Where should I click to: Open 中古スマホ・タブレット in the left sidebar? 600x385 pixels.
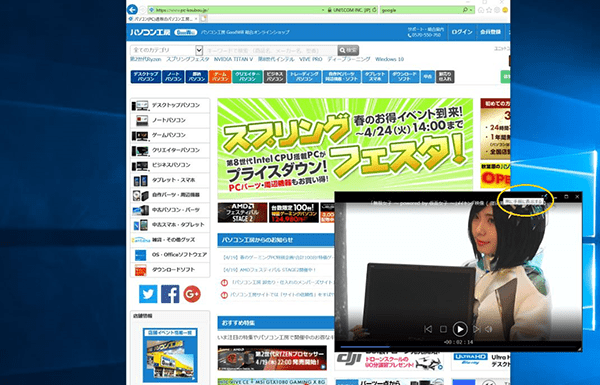point(170,225)
